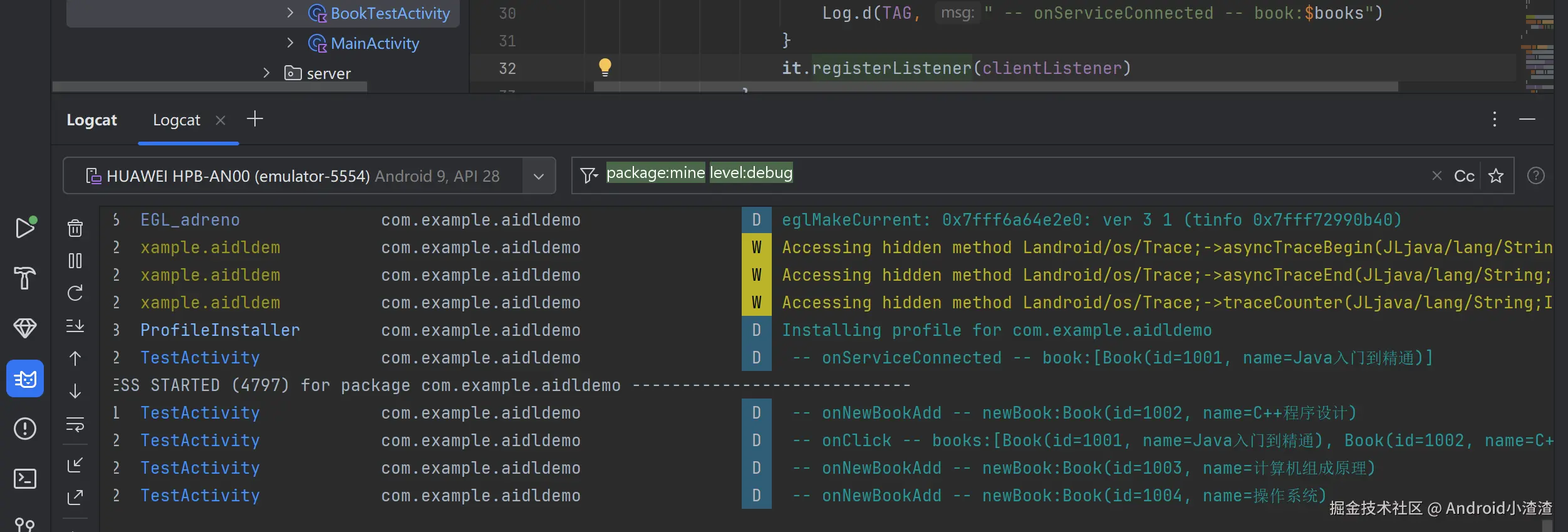Click the asyncTraceBegin warning message
Viewport: 1568px width, 532px height.
[1167, 248]
